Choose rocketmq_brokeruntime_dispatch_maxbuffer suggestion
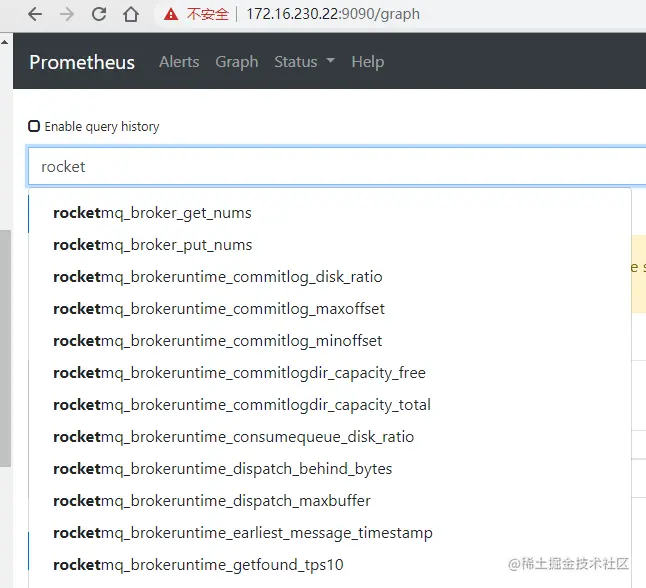 [330, 501]
